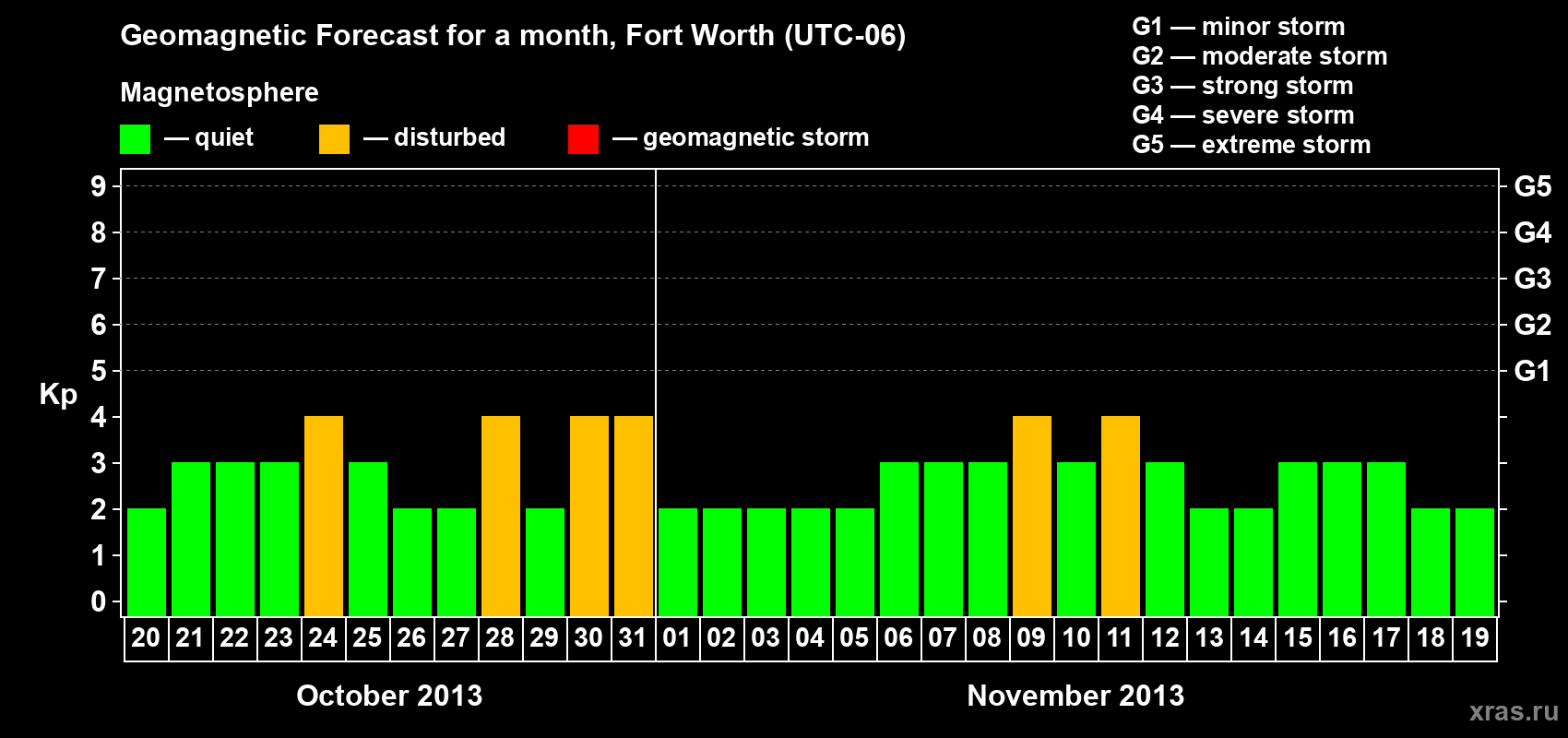Click the date cell 03 in November
This screenshot has height=738, width=1568.
tap(766, 638)
